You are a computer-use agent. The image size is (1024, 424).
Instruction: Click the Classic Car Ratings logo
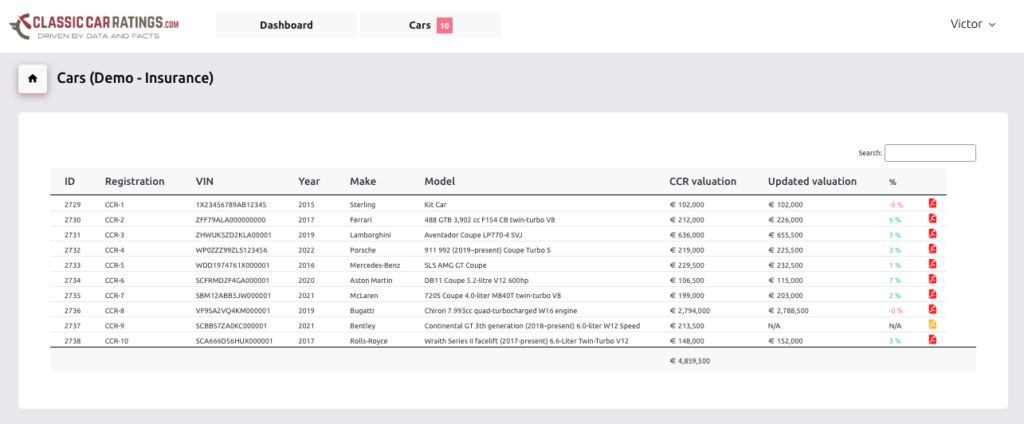pyautogui.click(x=93, y=25)
